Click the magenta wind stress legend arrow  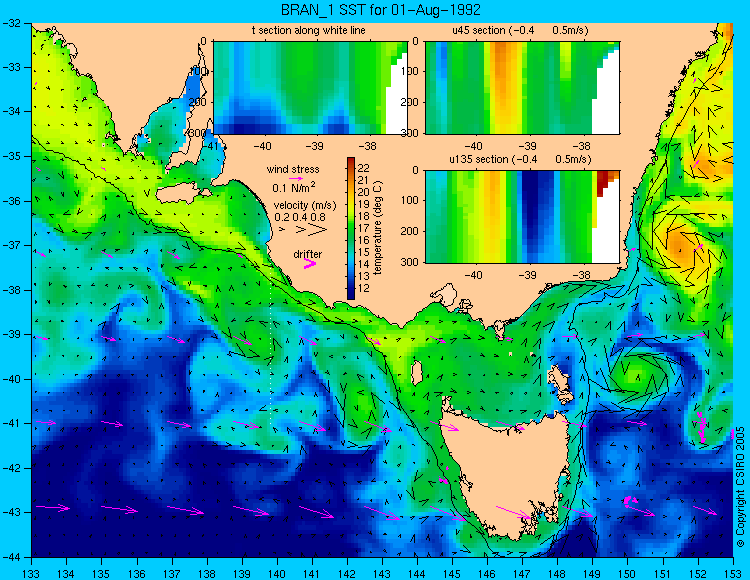pos(296,178)
